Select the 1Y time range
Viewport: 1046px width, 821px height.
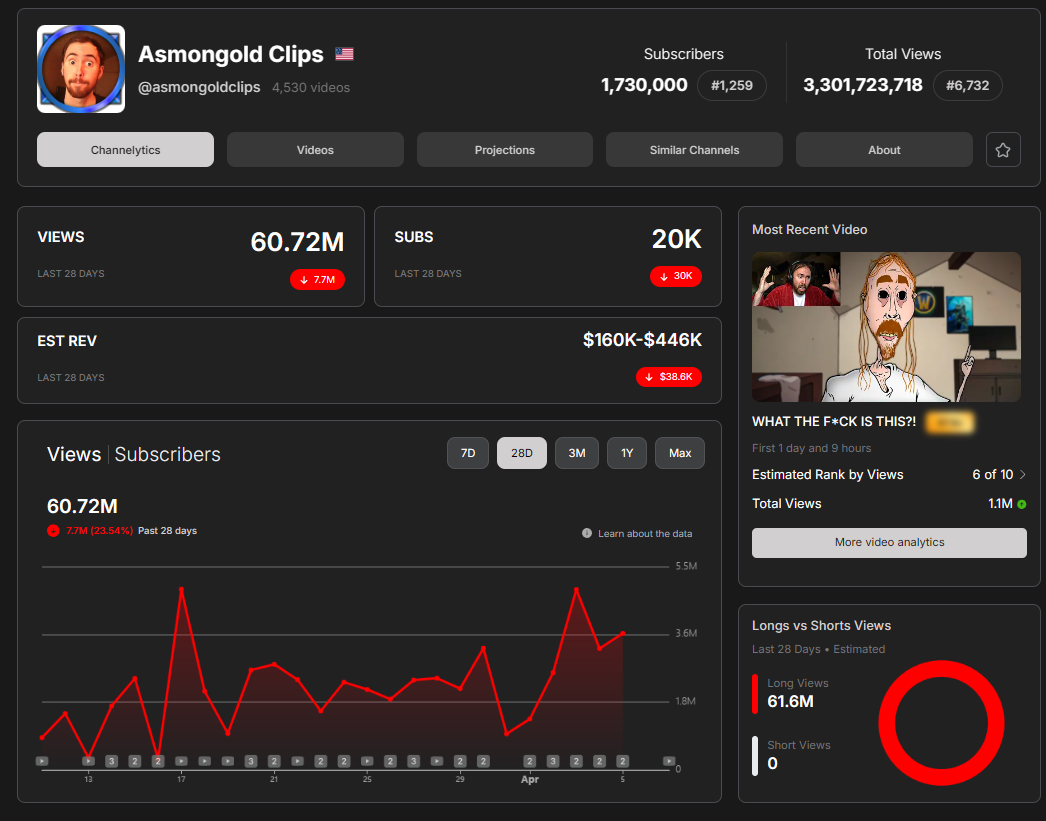(627, 454)
